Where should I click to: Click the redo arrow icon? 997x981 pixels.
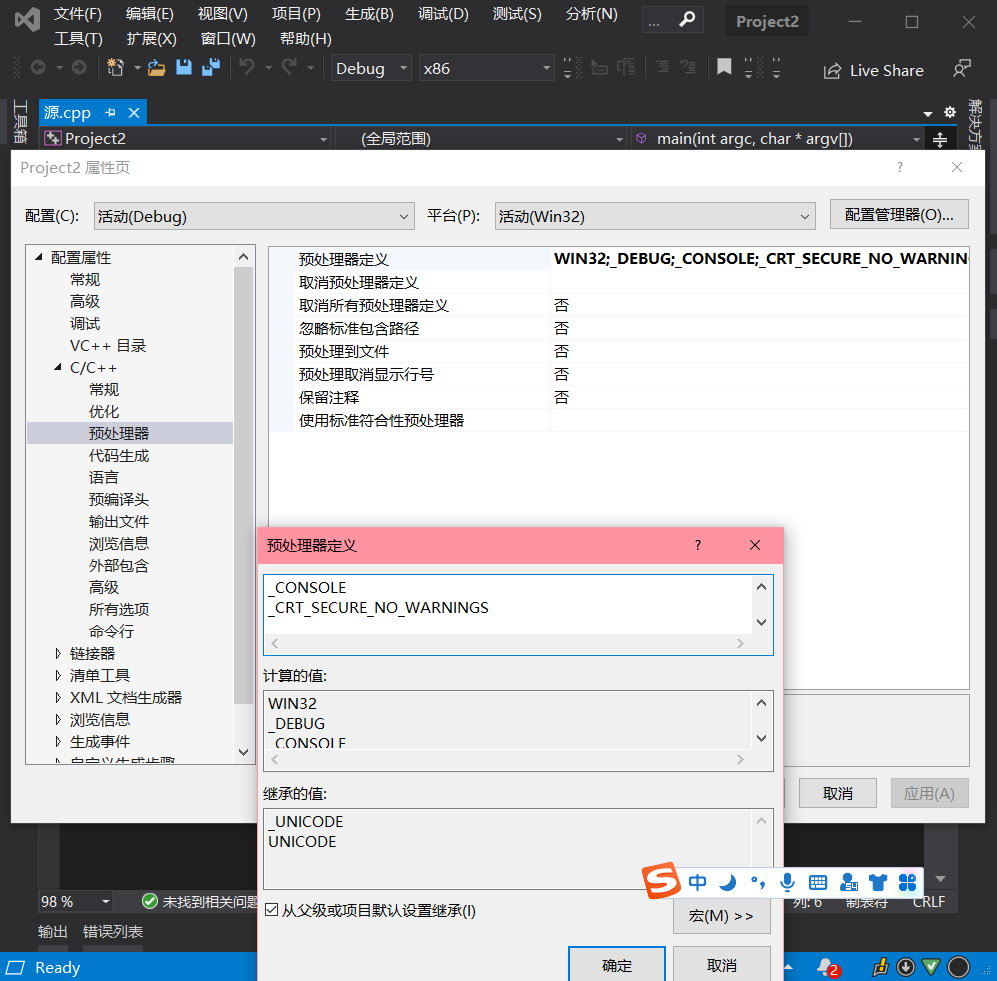(289, 67)
